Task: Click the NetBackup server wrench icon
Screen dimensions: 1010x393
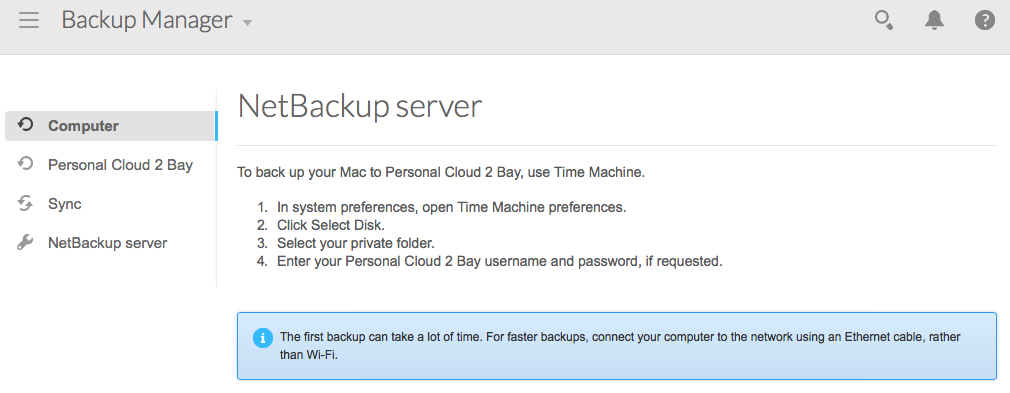Action: 25,243
